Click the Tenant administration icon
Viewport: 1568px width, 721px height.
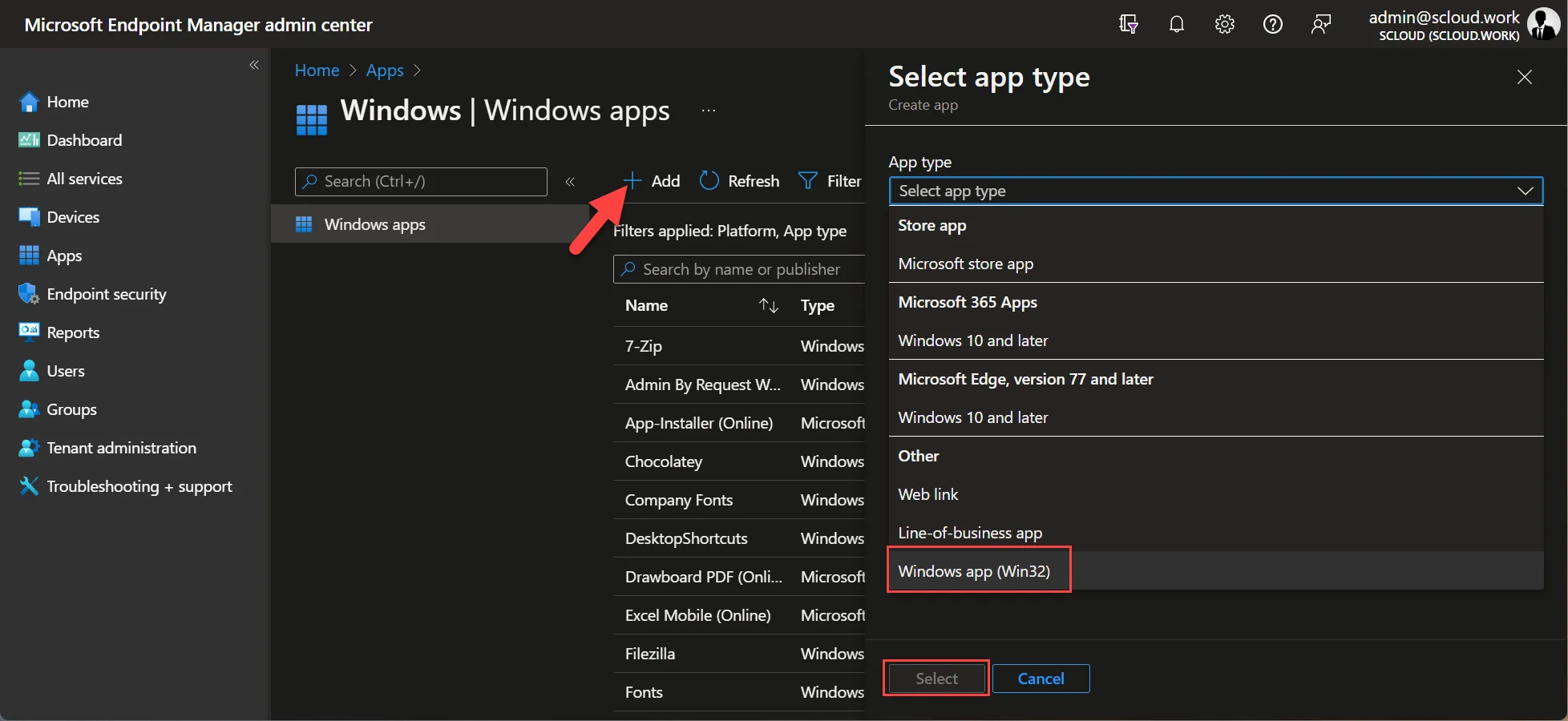tap(29, 448)
